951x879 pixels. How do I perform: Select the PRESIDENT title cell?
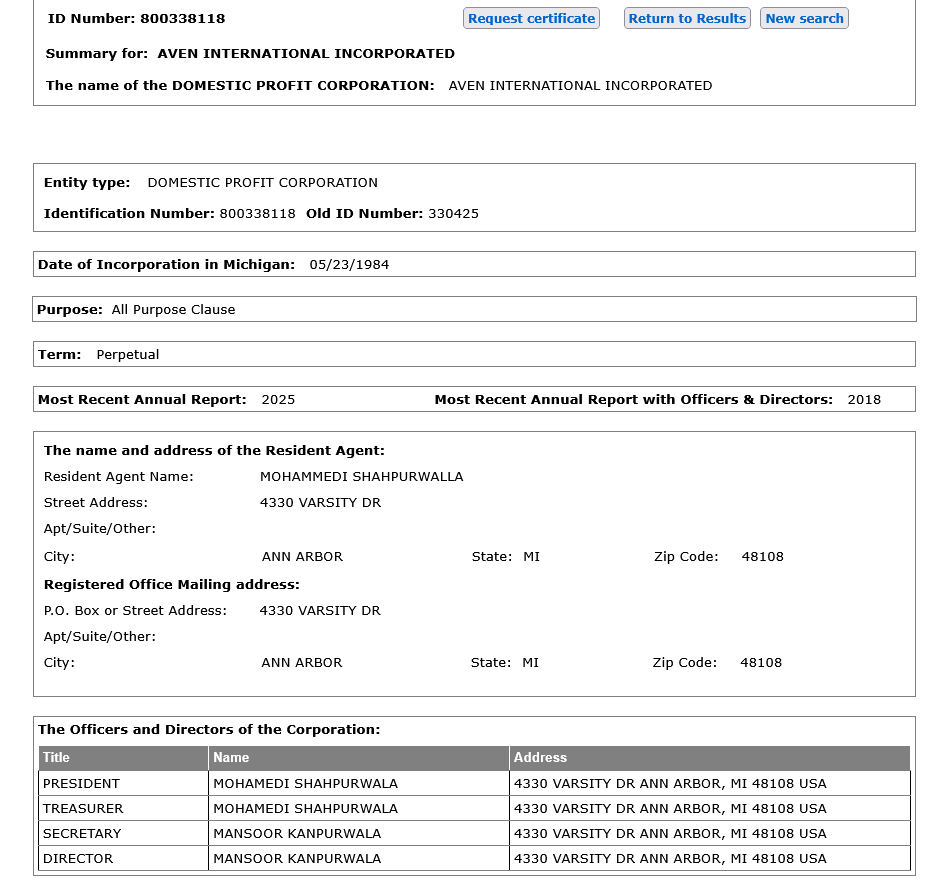pyautogui.click(x=124, y=783)
